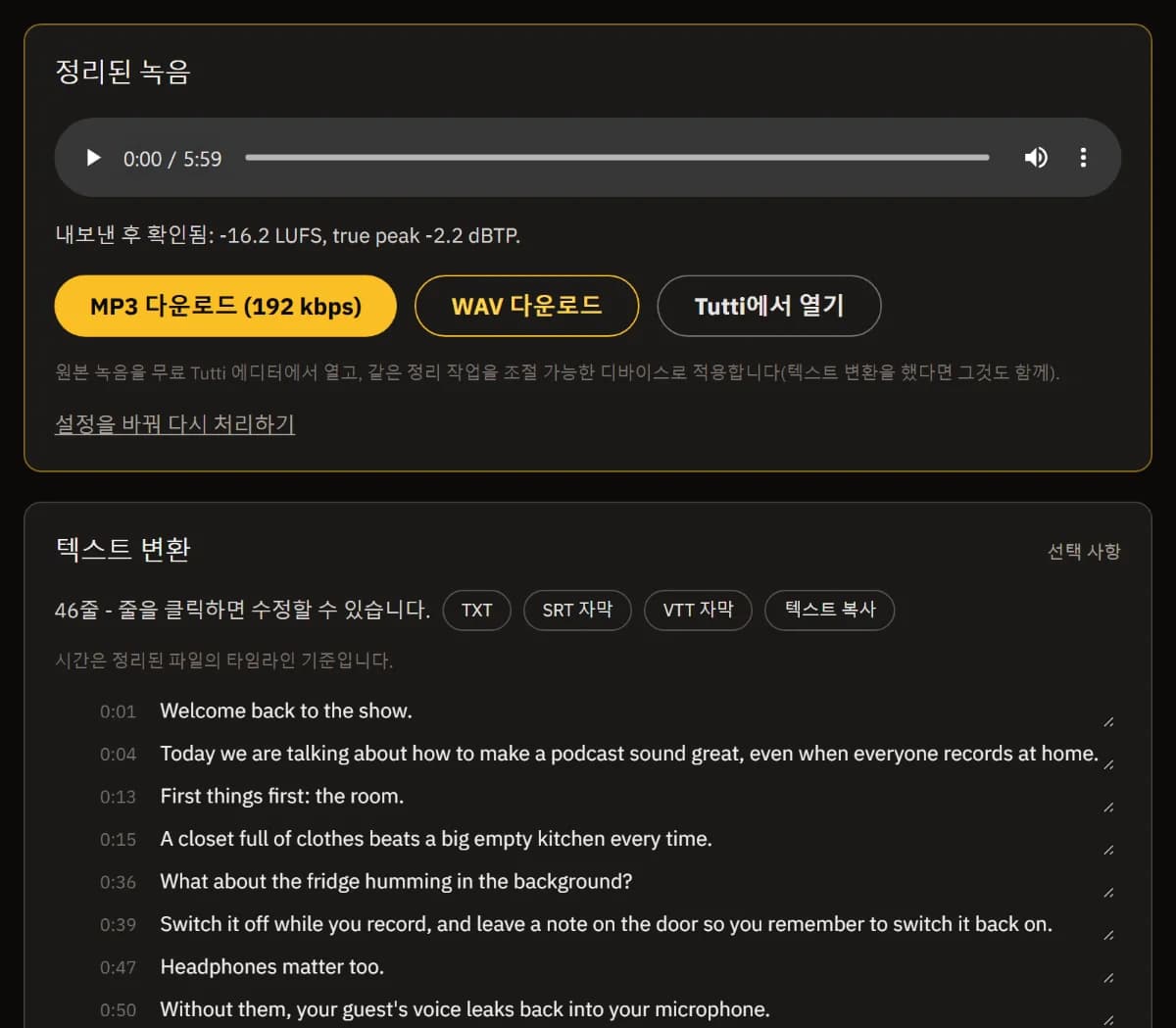Click the 정리된 녹음 heading
1176x1028 pixels.
[x=122, y=72]
